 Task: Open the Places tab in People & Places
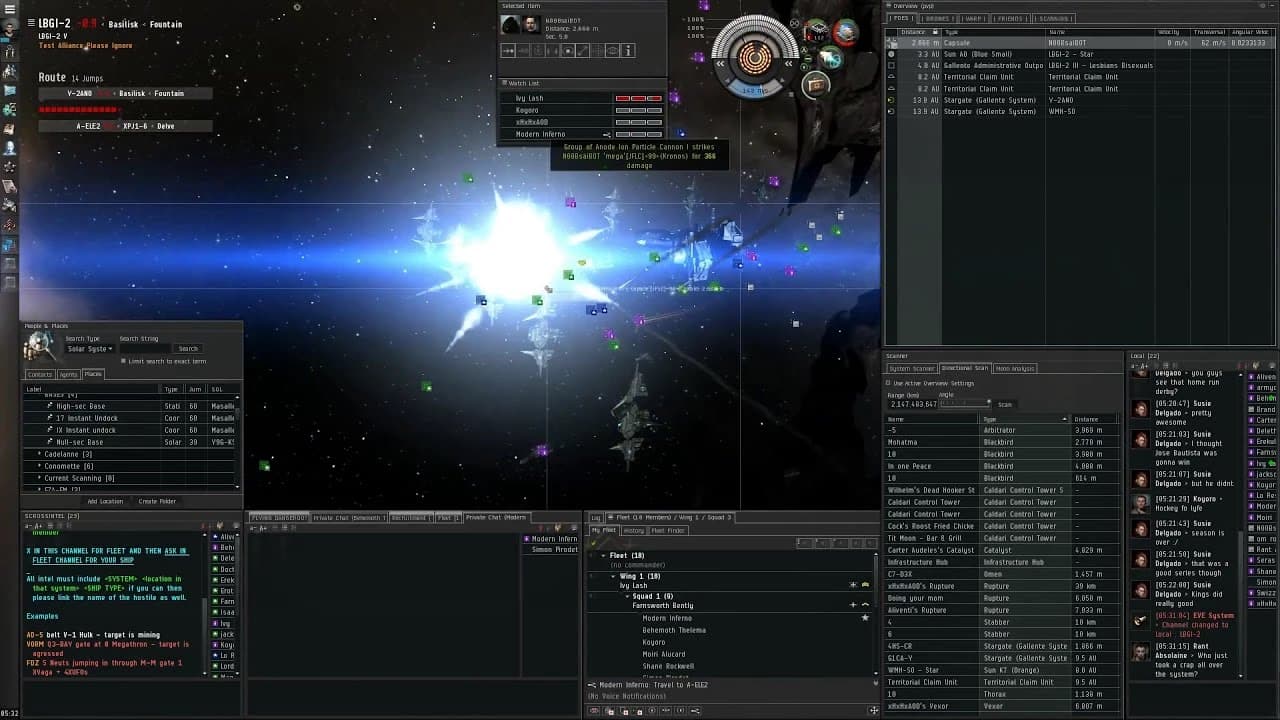(93, 374)
